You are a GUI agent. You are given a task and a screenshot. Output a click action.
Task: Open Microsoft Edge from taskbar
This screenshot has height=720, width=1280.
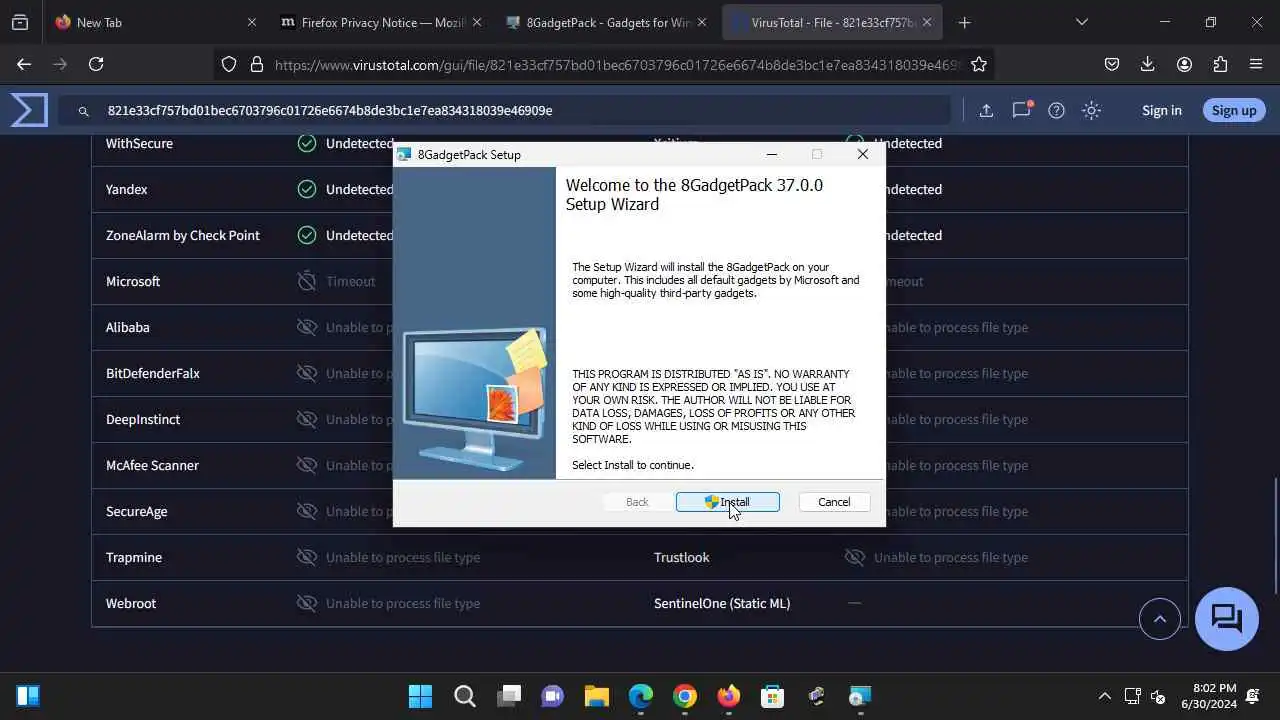coord(641,696)
